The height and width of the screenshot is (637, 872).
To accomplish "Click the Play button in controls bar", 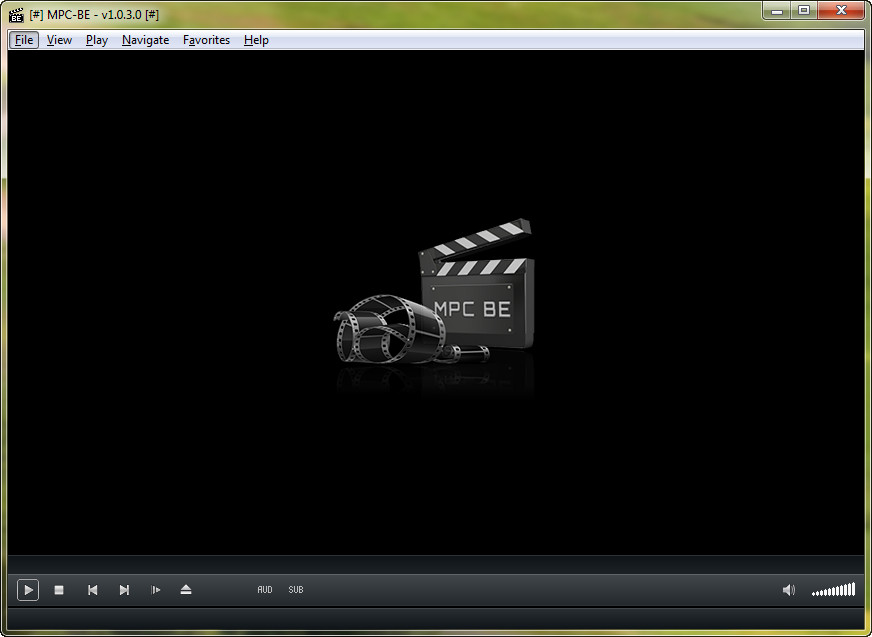I will coord(28,590).
